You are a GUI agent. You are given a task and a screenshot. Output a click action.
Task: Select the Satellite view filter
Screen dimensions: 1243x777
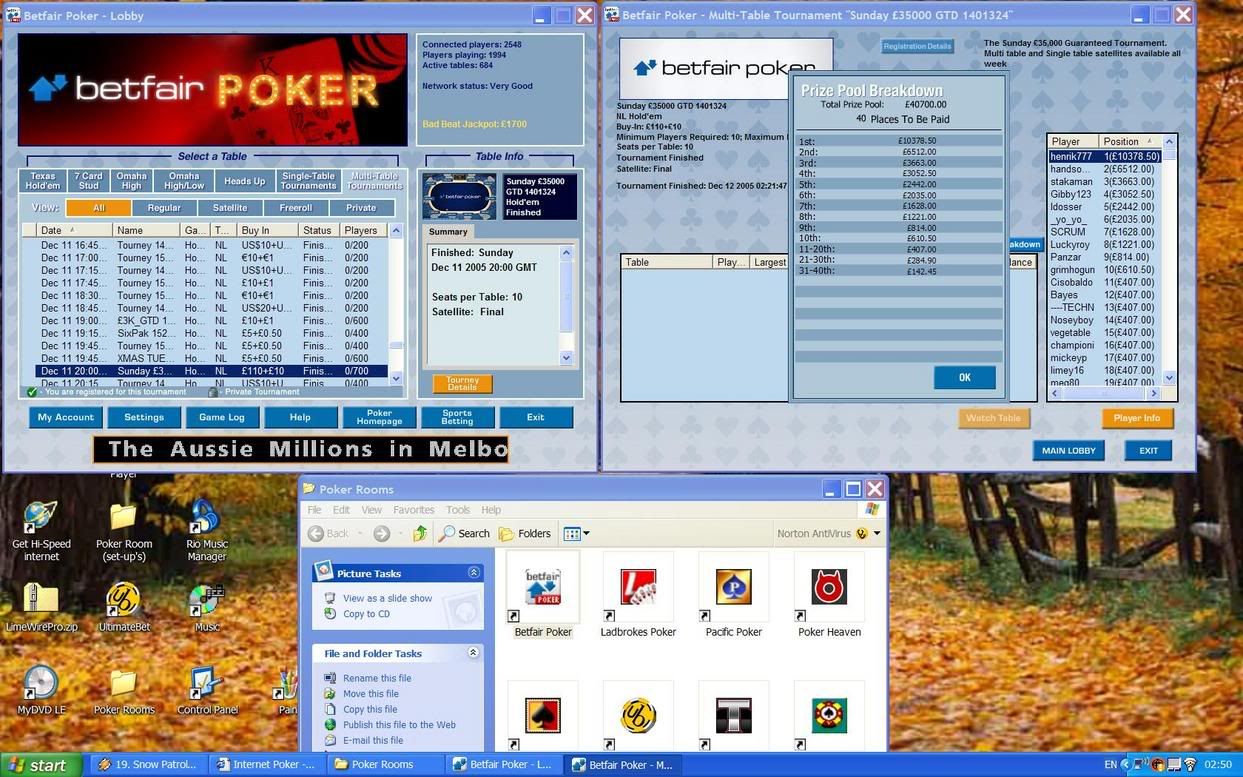[x=230, y=208]
